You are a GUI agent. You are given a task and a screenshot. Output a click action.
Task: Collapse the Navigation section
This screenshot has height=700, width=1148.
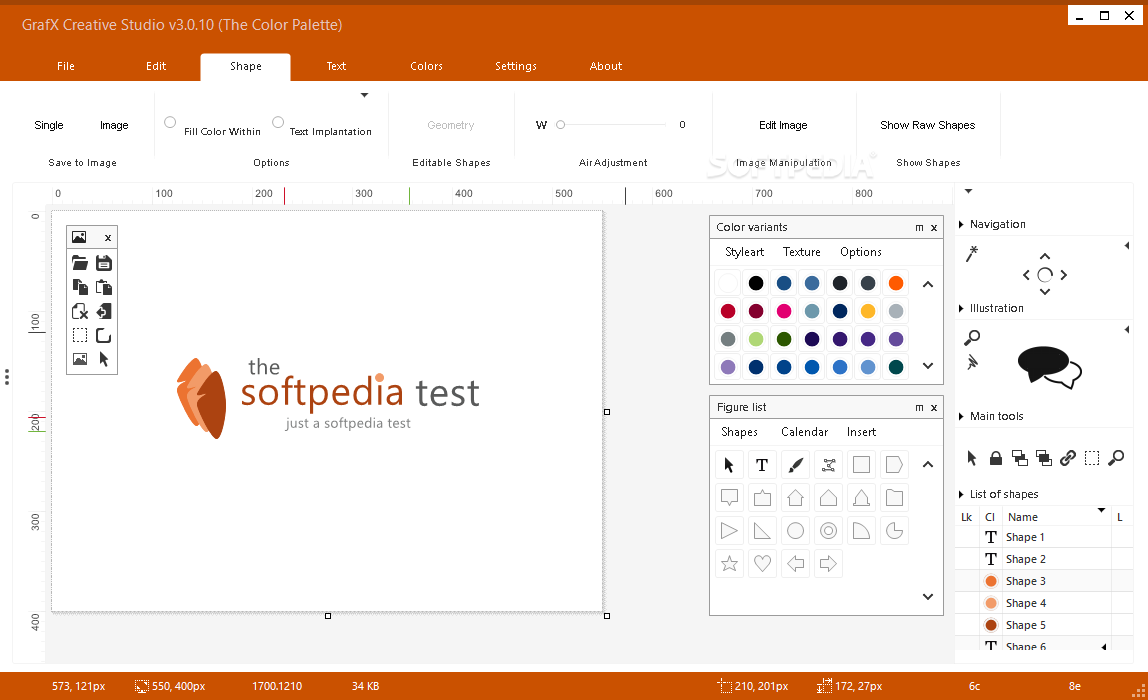pyautogui.click(x=961, y=224)
